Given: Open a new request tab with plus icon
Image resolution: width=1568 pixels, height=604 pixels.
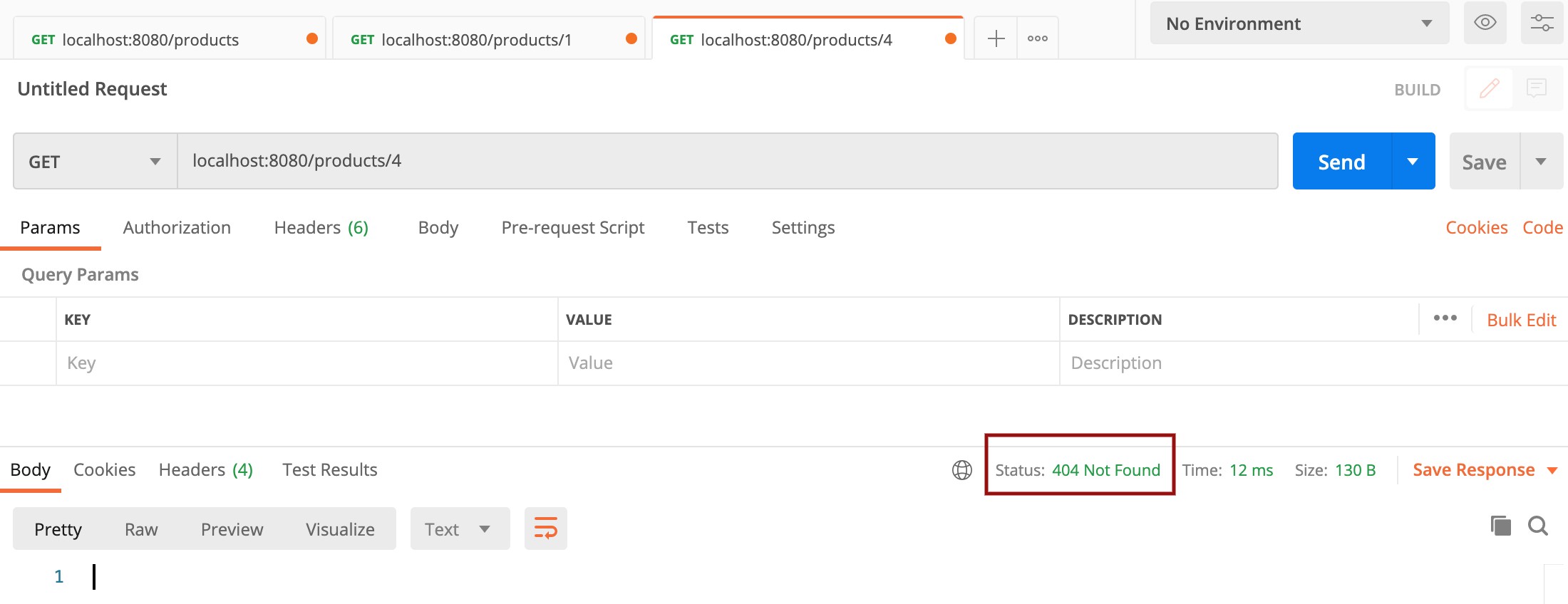Looking at the screenshot, I should 996,38.
